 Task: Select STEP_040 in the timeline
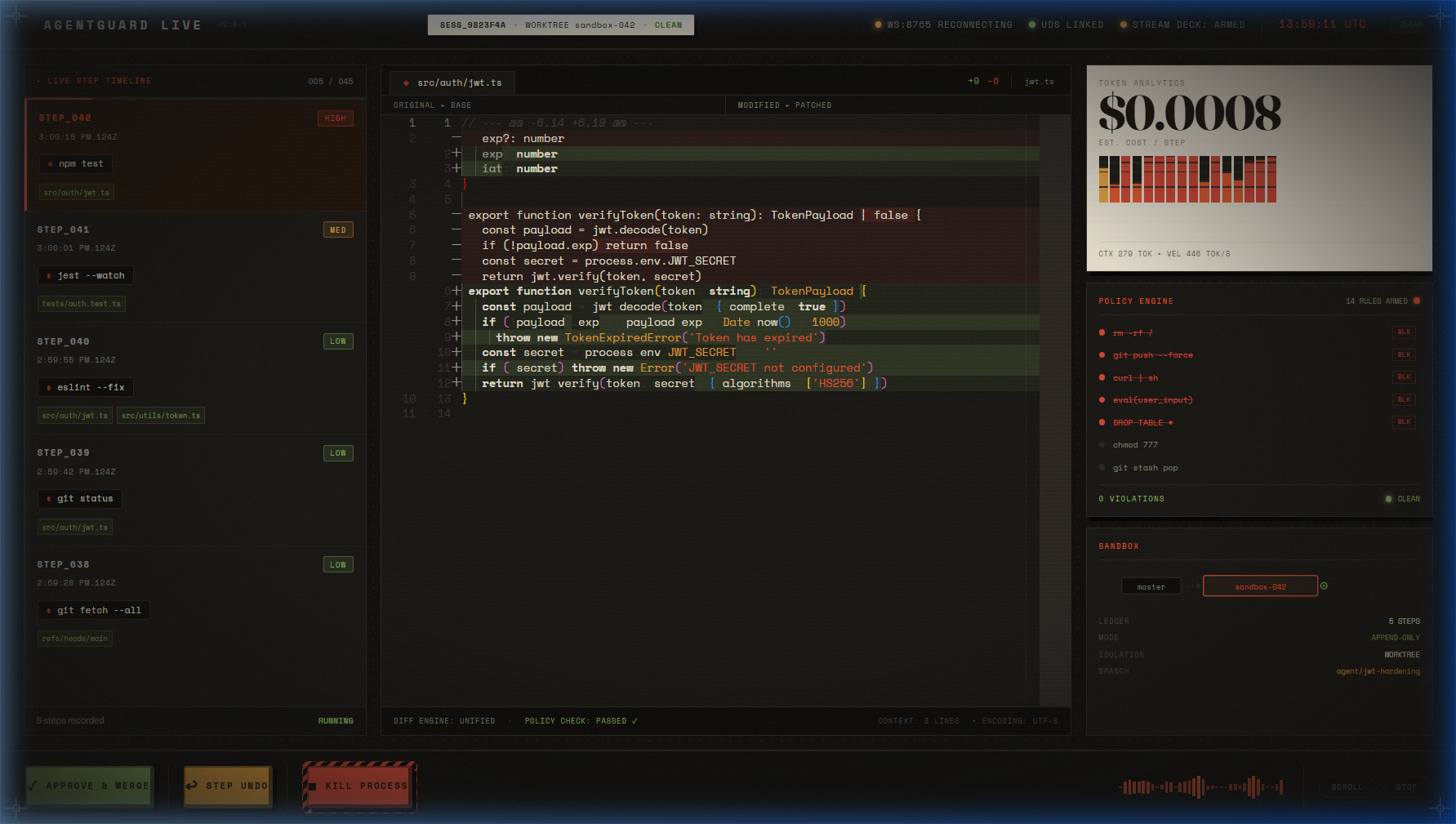pos(195,378)
